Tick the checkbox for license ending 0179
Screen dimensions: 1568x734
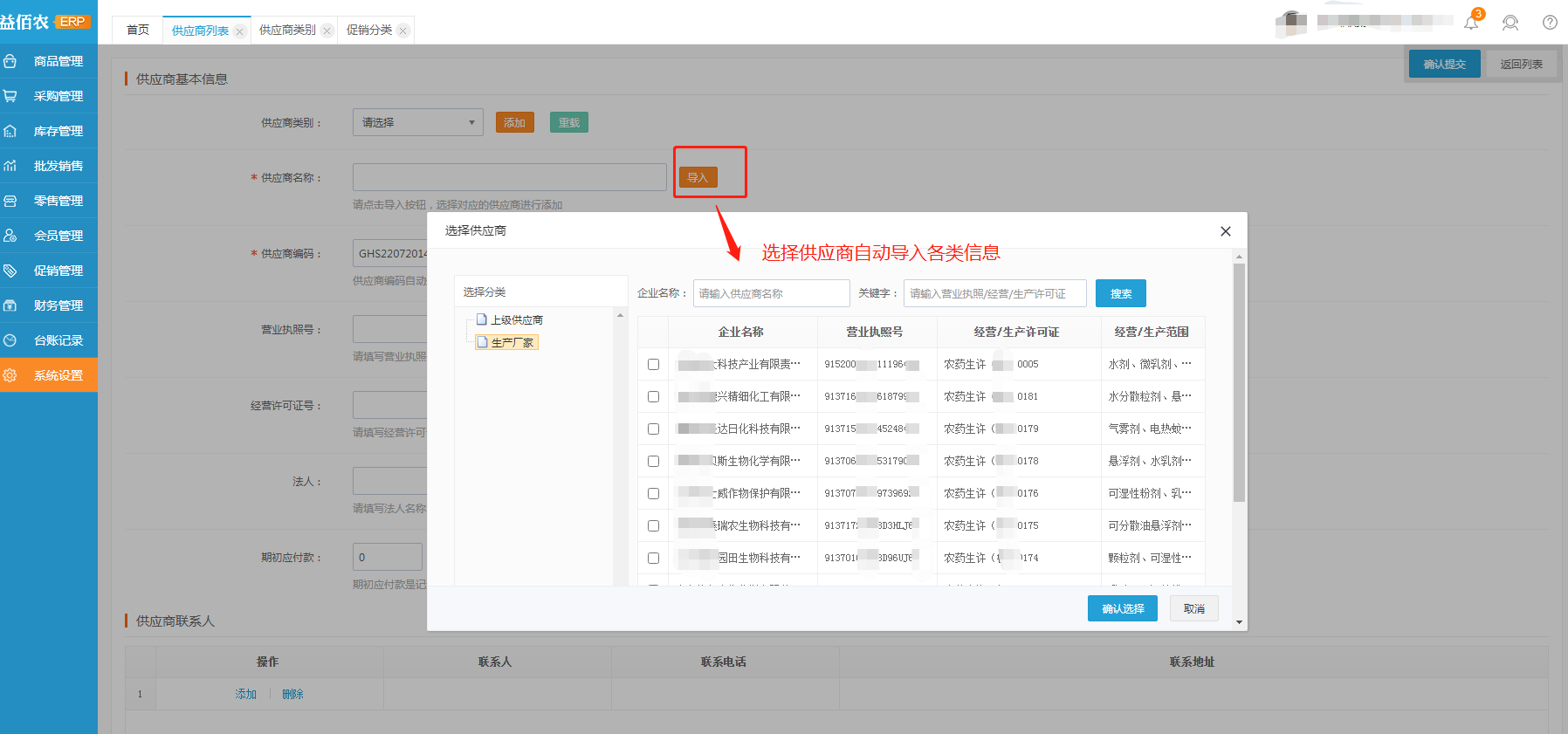coord(653,429)
